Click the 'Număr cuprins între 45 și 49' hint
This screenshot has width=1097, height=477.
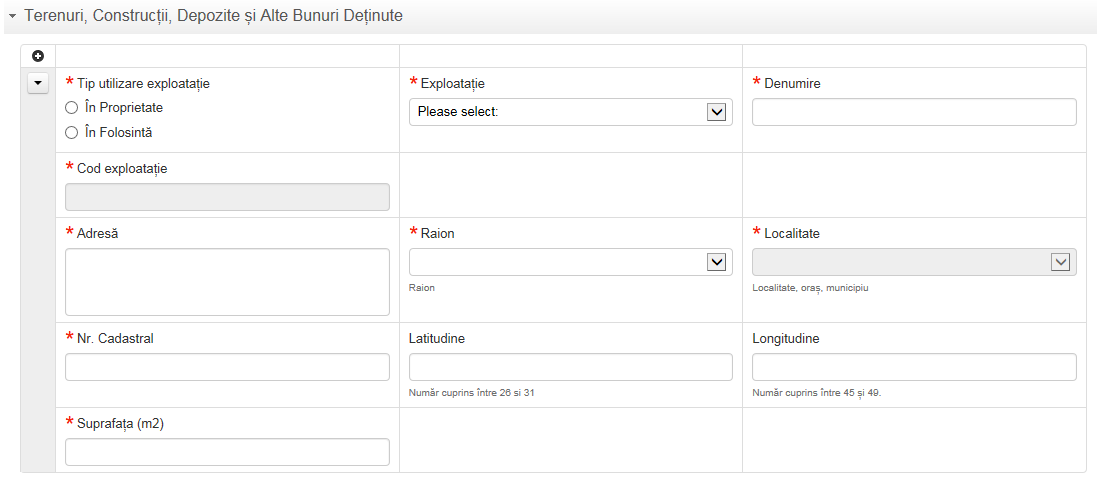pos(816,393)
